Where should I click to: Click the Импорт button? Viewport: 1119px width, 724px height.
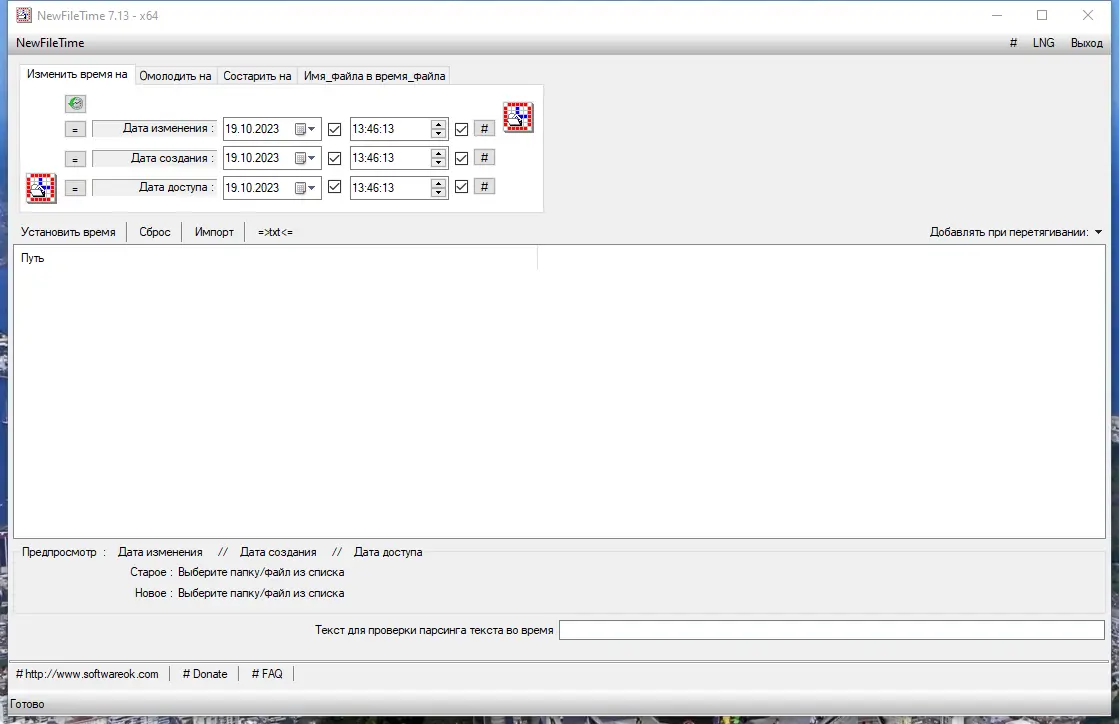[x=214, y=232]
